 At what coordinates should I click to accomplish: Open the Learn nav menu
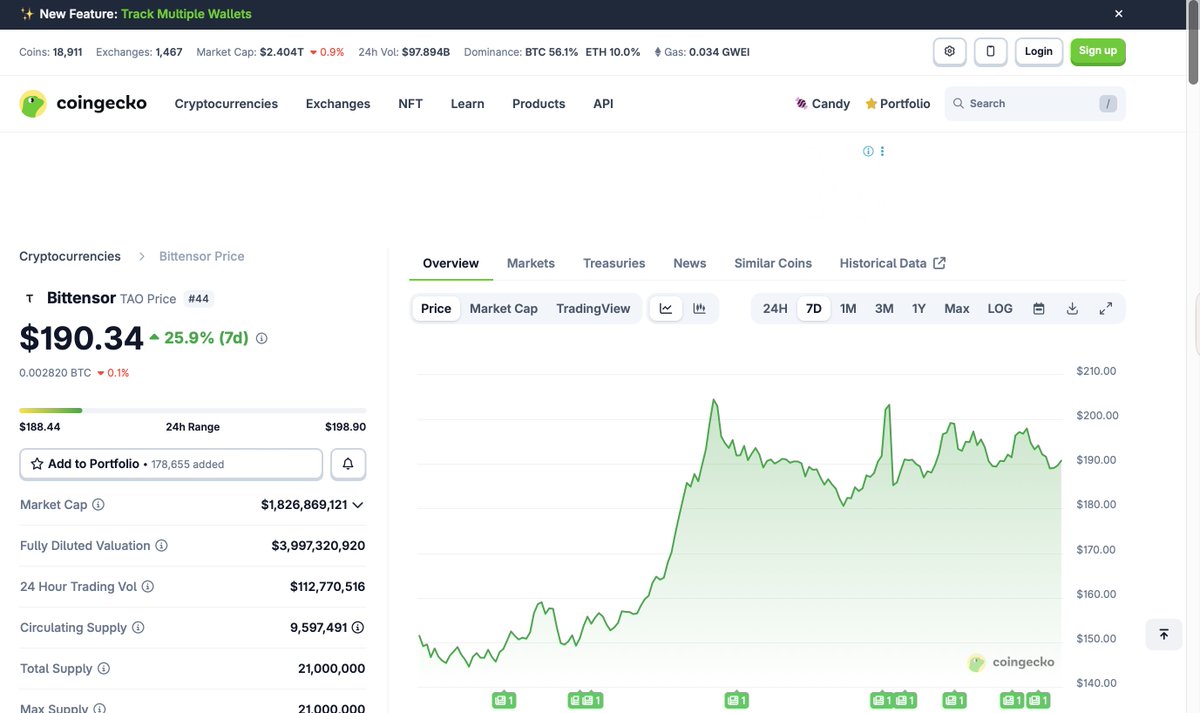point(467,104)
